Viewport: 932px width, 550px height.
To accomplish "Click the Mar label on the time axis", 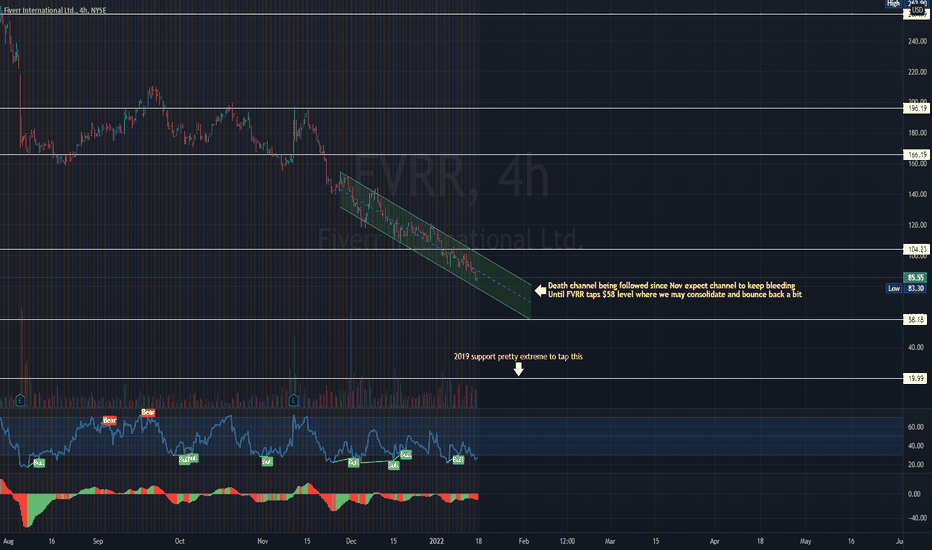I will (610, 541).
